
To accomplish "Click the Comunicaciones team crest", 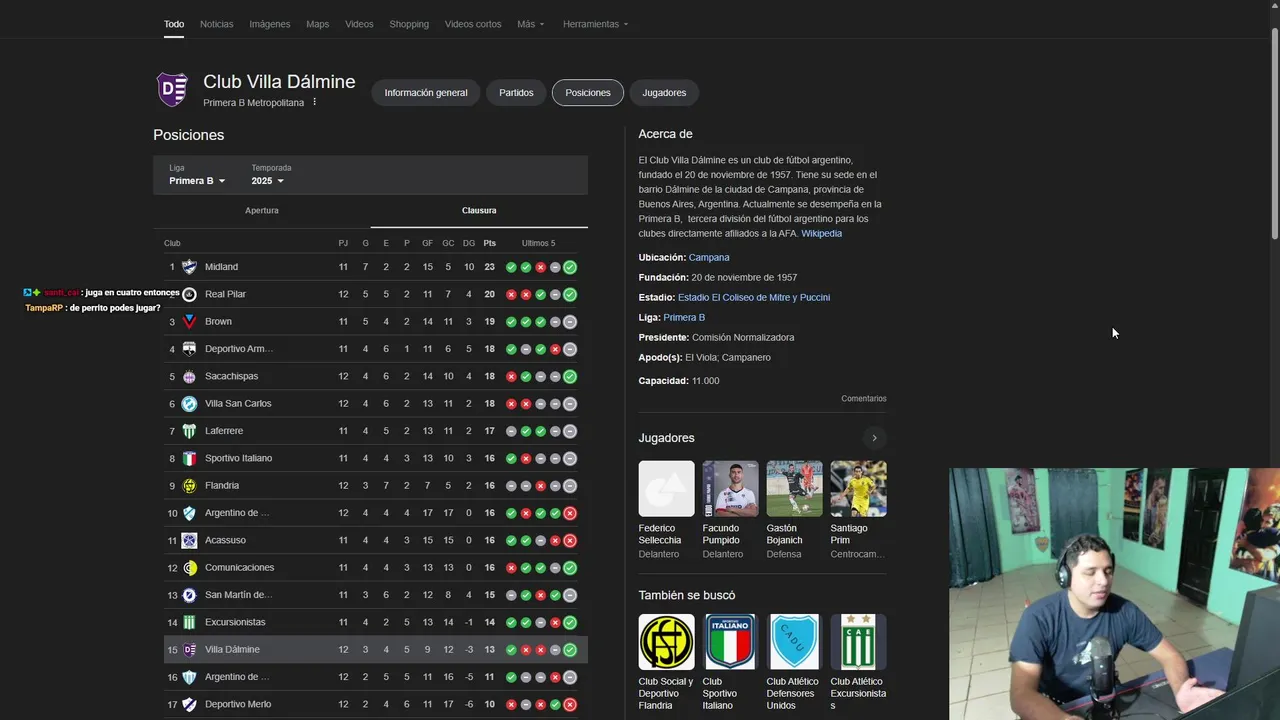I will click(x=189, y=567).
